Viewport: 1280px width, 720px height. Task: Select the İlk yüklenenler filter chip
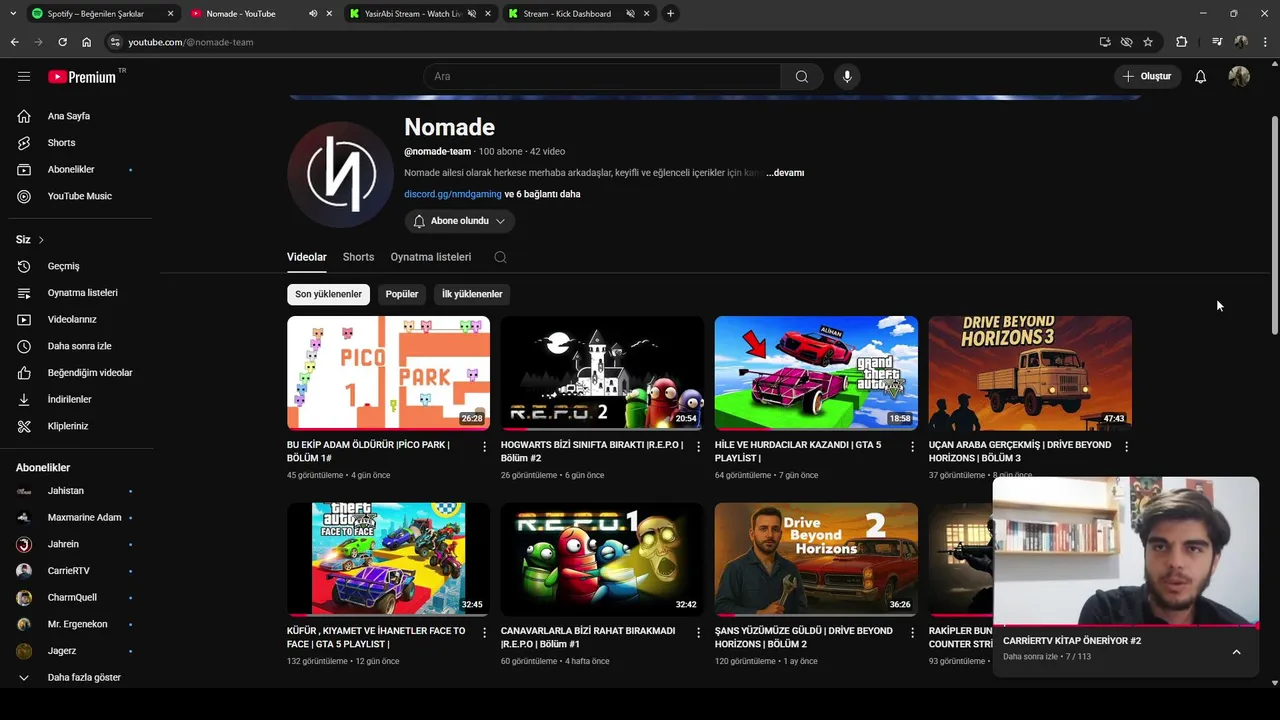pyautogui.click(x=472, y=294)
